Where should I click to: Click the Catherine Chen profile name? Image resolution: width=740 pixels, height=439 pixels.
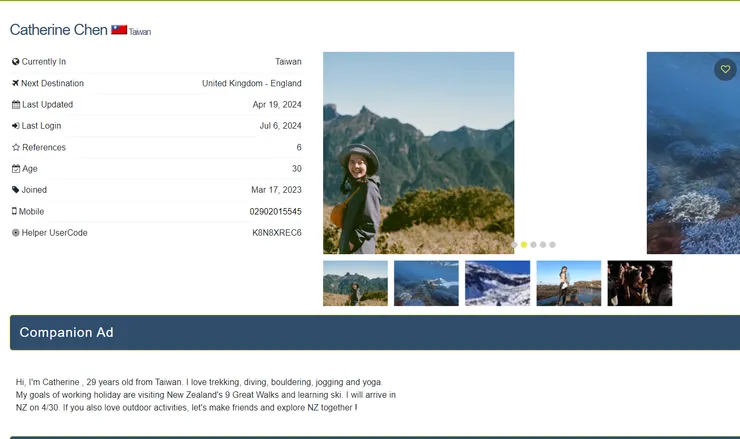(x=59, y=30)
